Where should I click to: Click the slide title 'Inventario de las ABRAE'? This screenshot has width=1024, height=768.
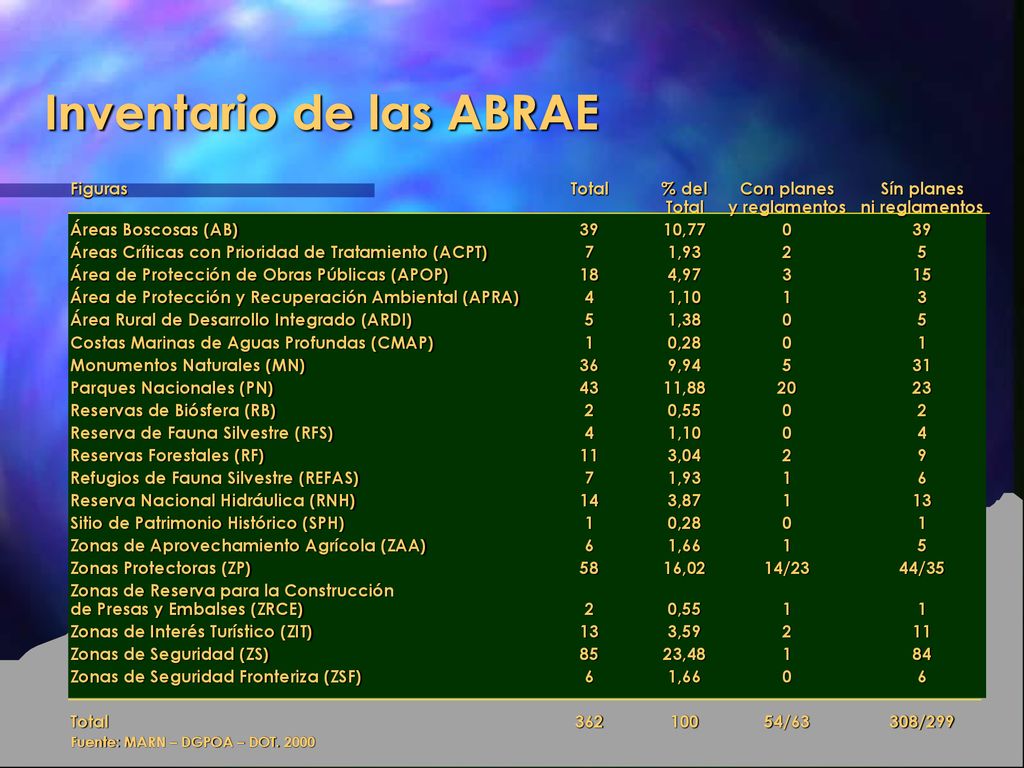(322, 113)
